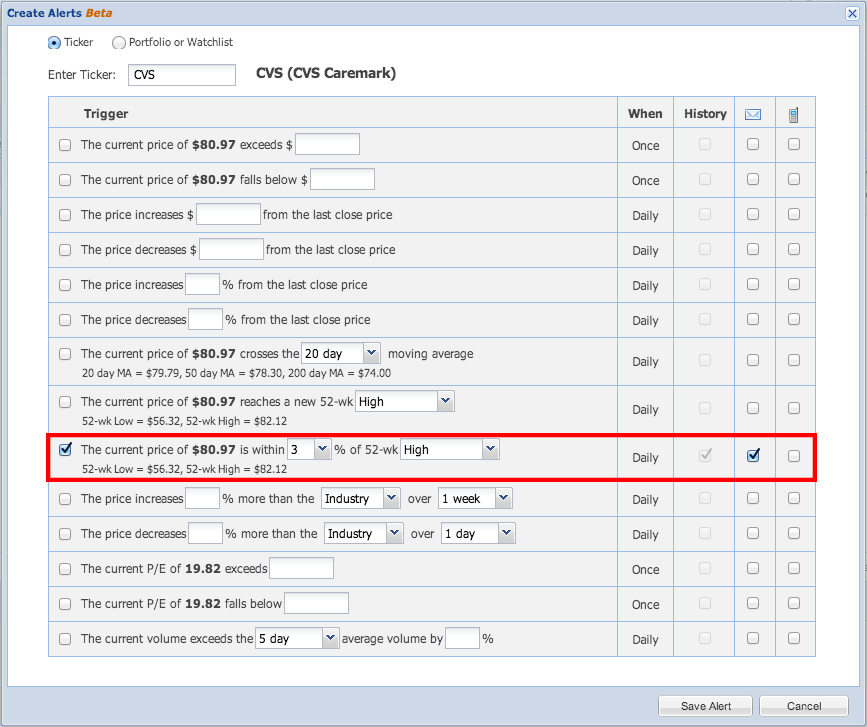Enable the P/E falls below trigger checkbox
The width and height of the screenshot is (867, 727).
(x=65, y=604)
